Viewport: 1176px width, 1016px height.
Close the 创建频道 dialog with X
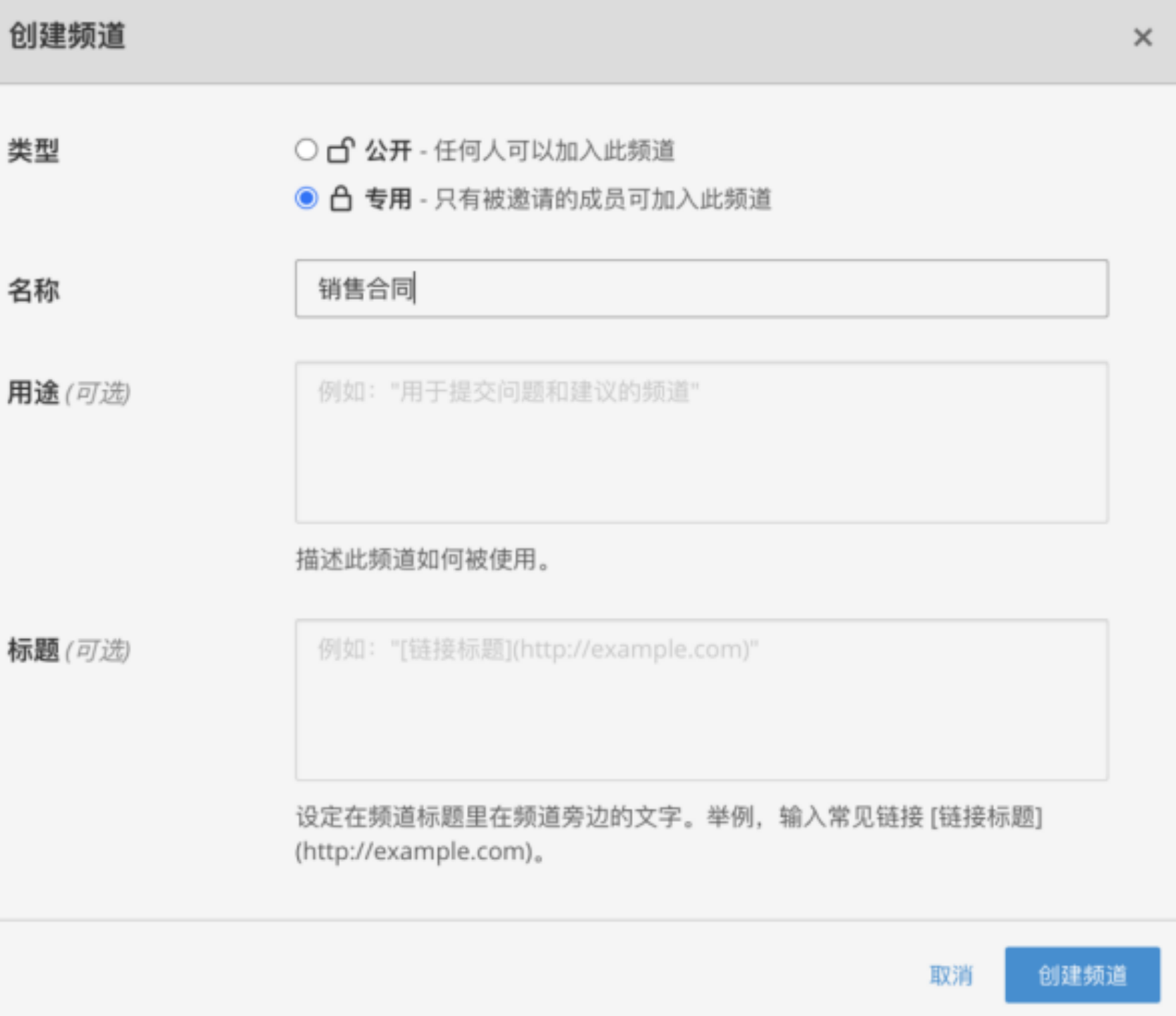[x=1143, y=37]
